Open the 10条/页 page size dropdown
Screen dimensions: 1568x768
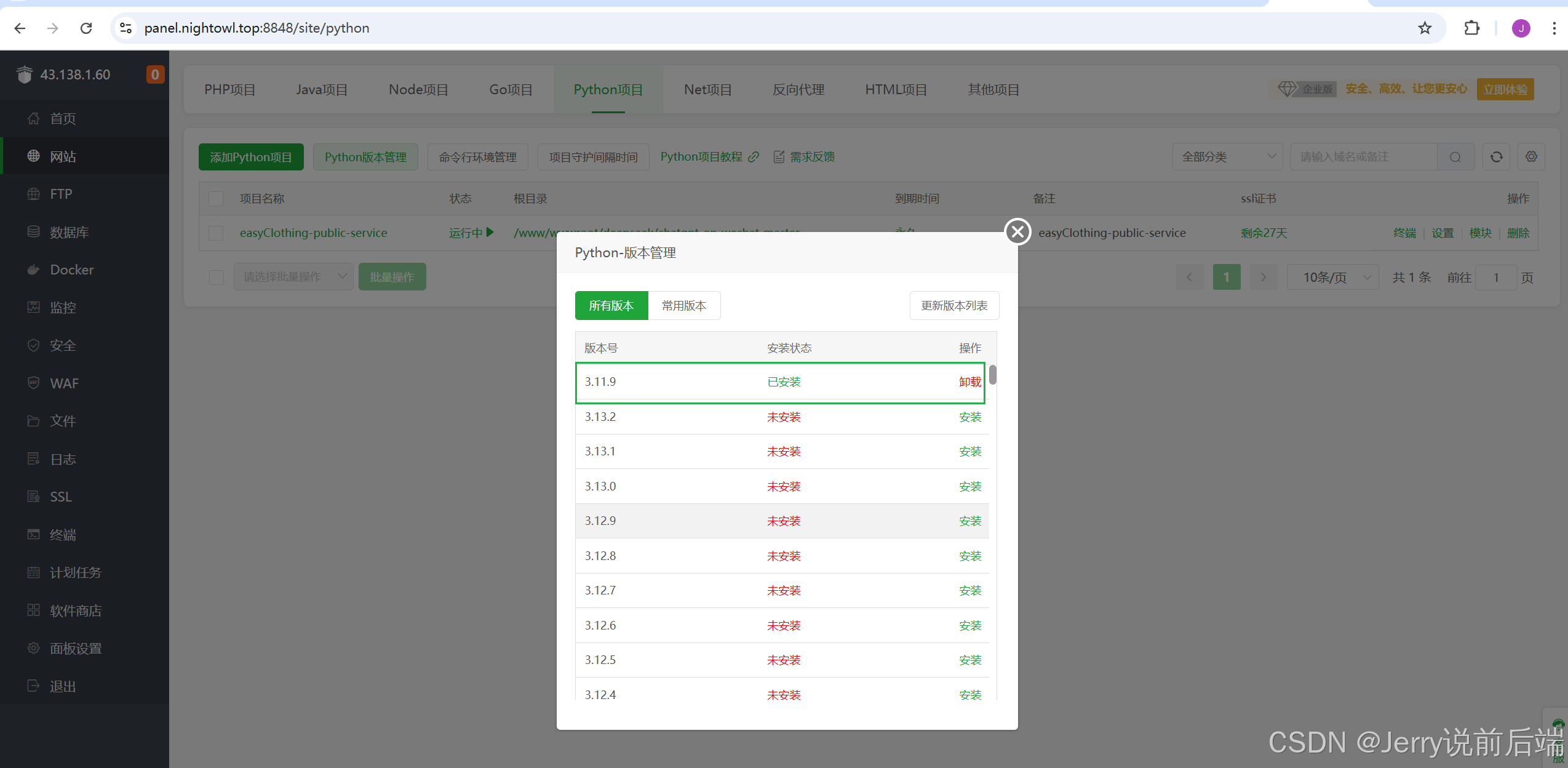(x=1332, y=278)
